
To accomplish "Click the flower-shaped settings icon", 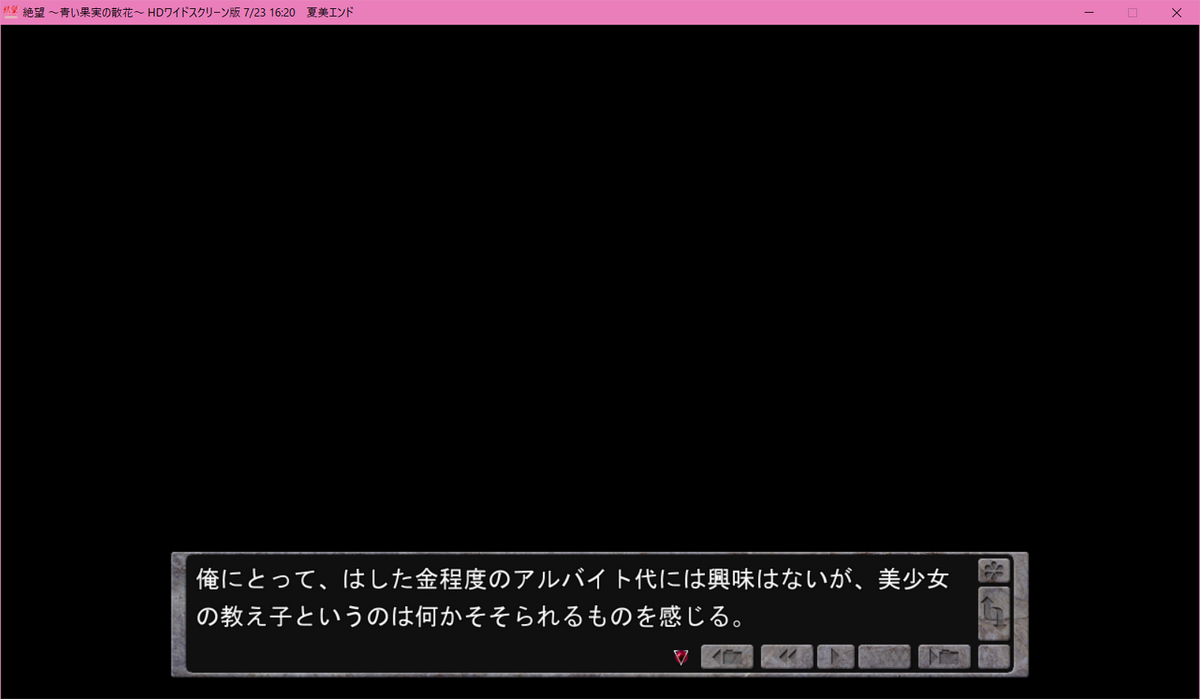I will click(993, 570).
